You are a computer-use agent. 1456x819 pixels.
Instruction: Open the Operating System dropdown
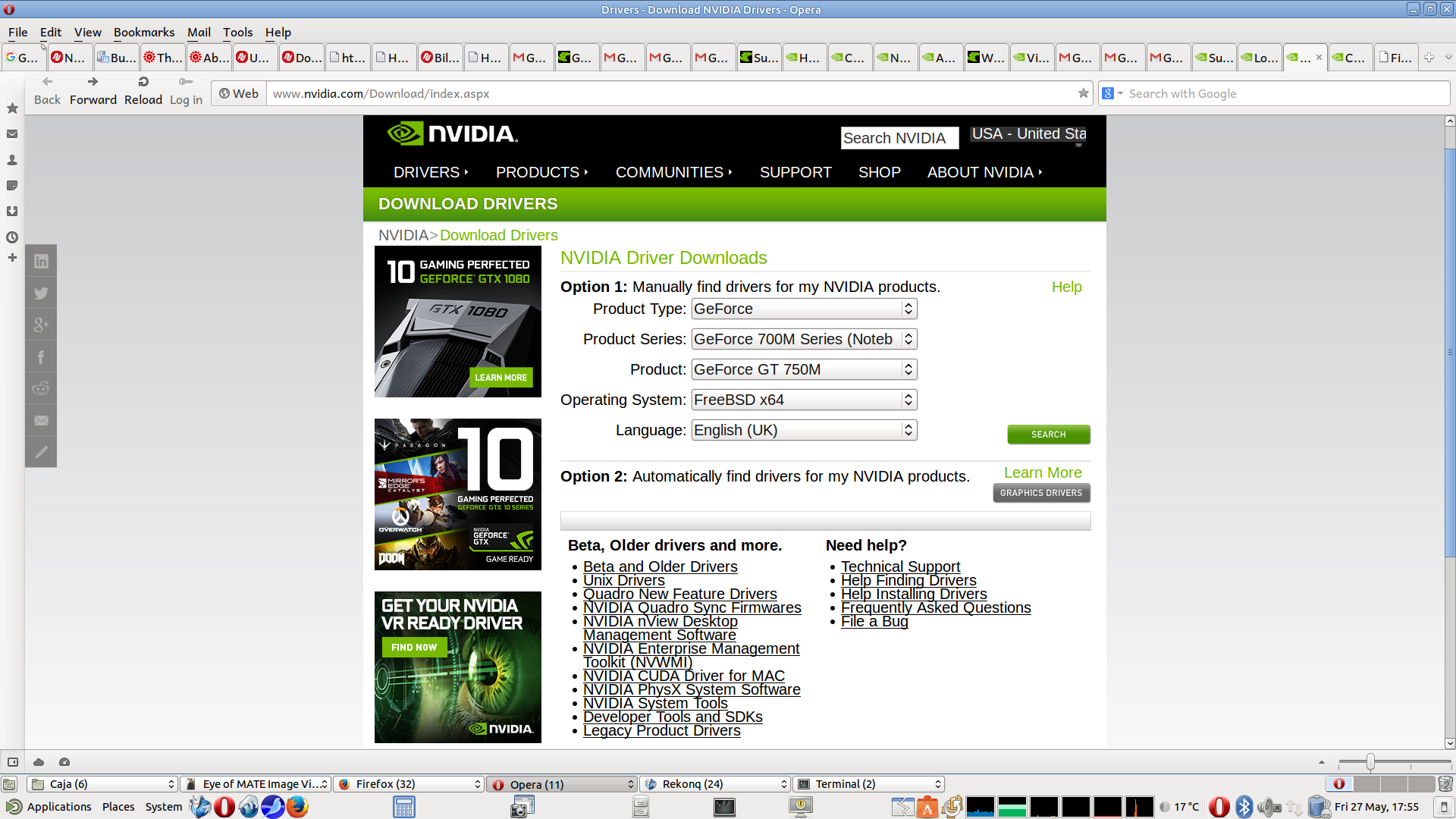click(x=804, y=400)
